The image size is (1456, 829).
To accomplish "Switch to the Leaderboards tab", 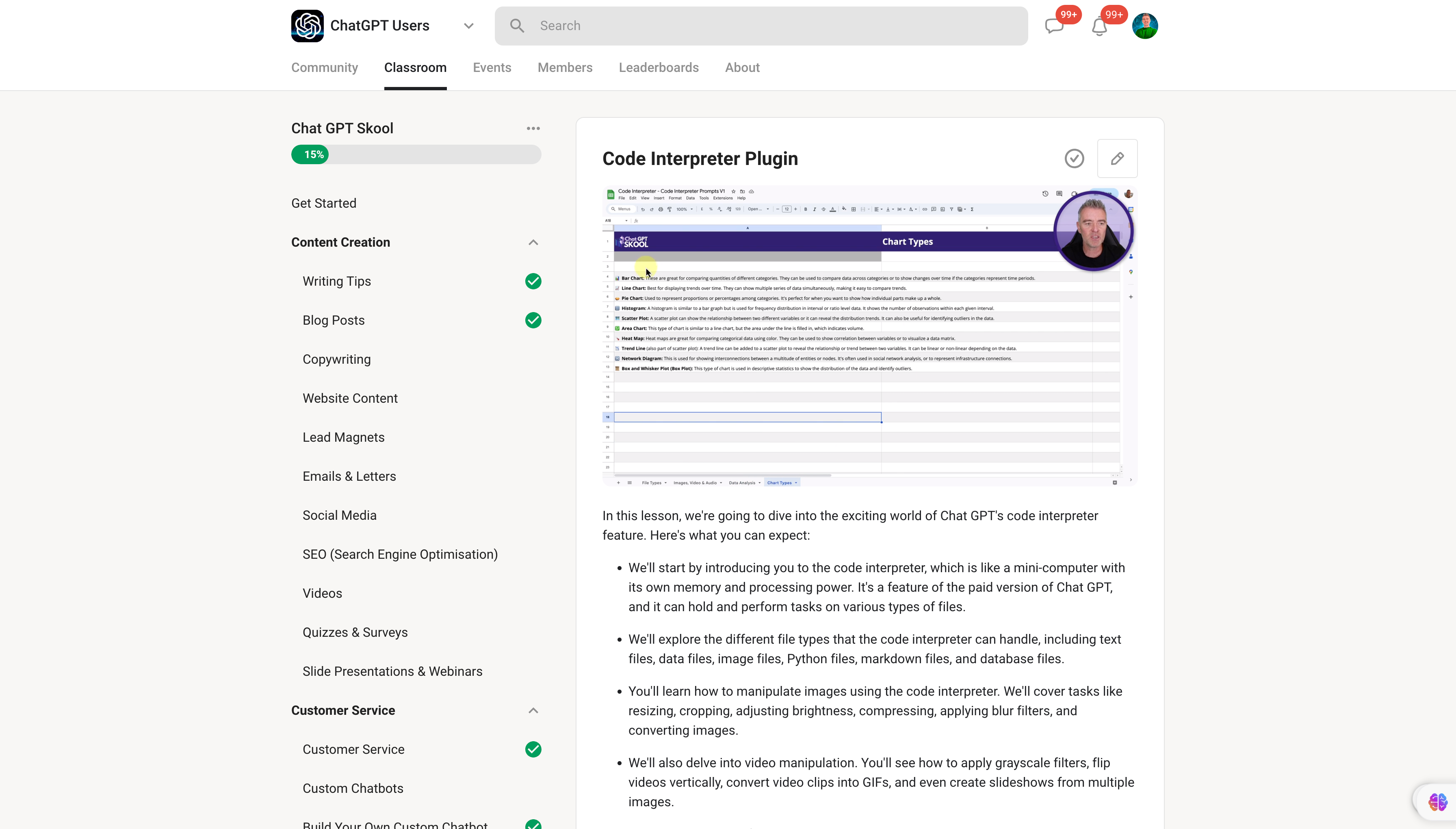I will pyautogui.click(x=658, y=67).
